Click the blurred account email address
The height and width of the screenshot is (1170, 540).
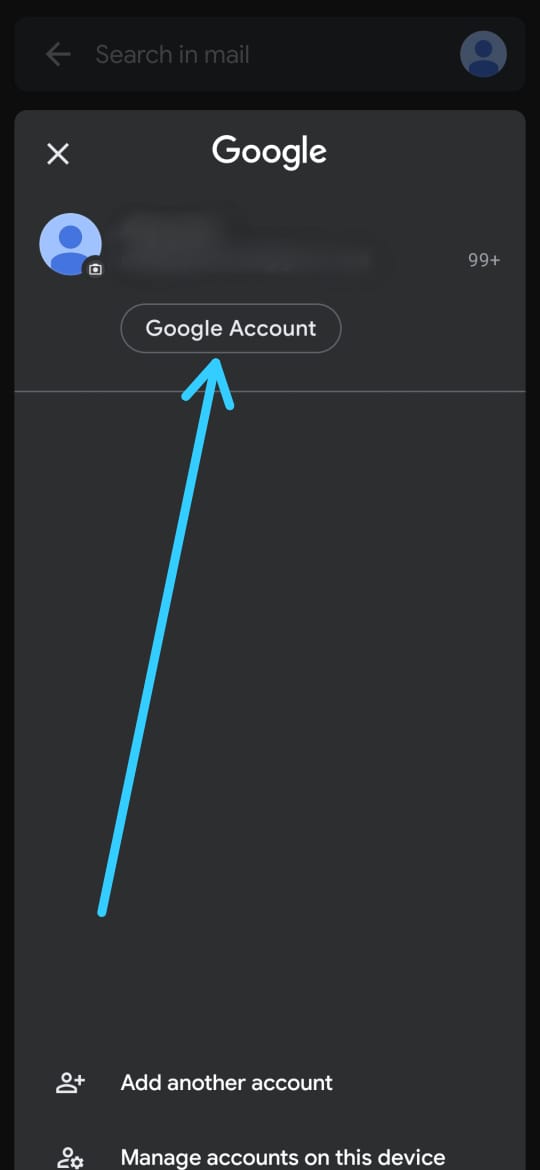246,260
